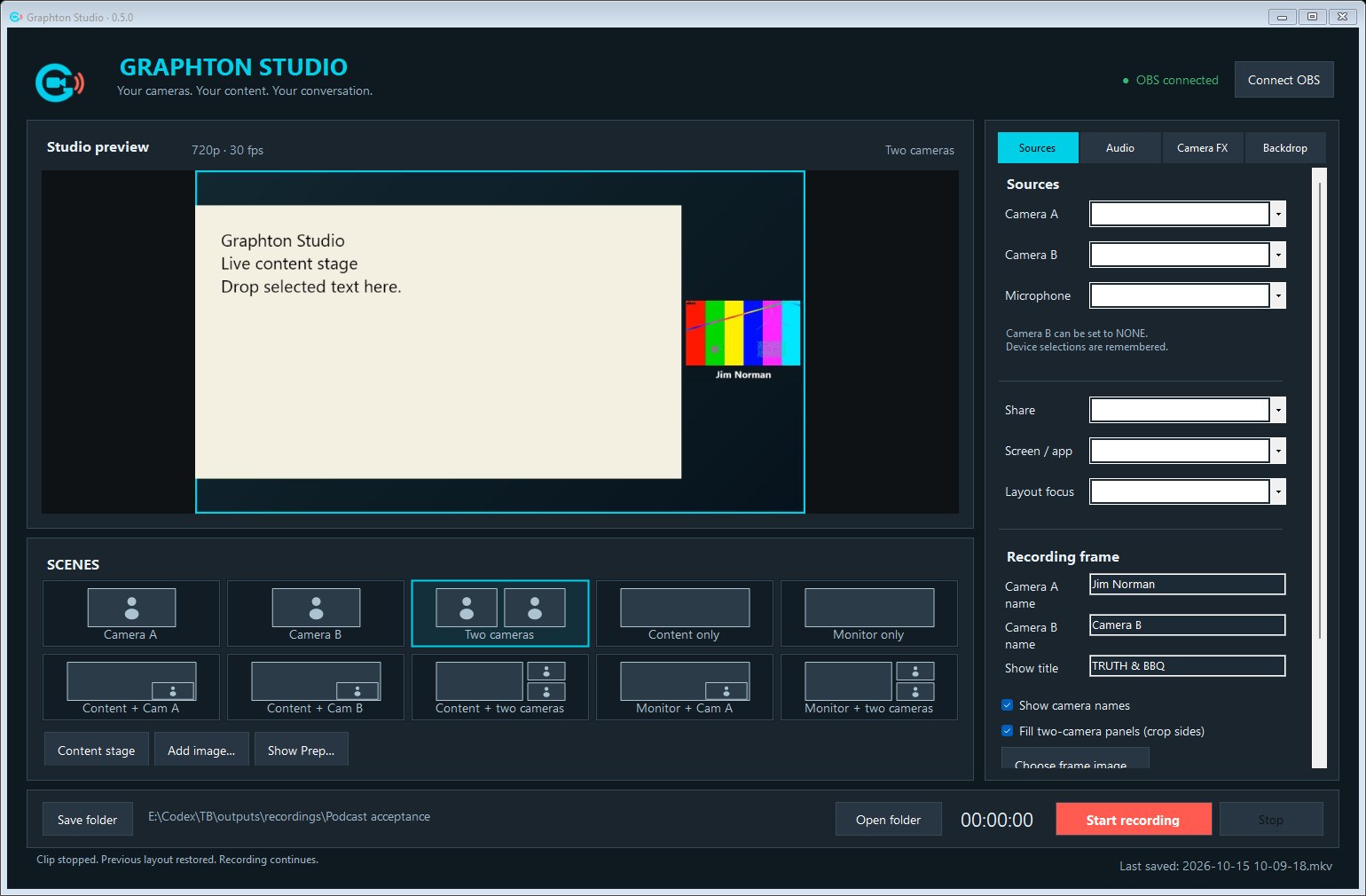Edit the Camera A name field

point(1188,585)
